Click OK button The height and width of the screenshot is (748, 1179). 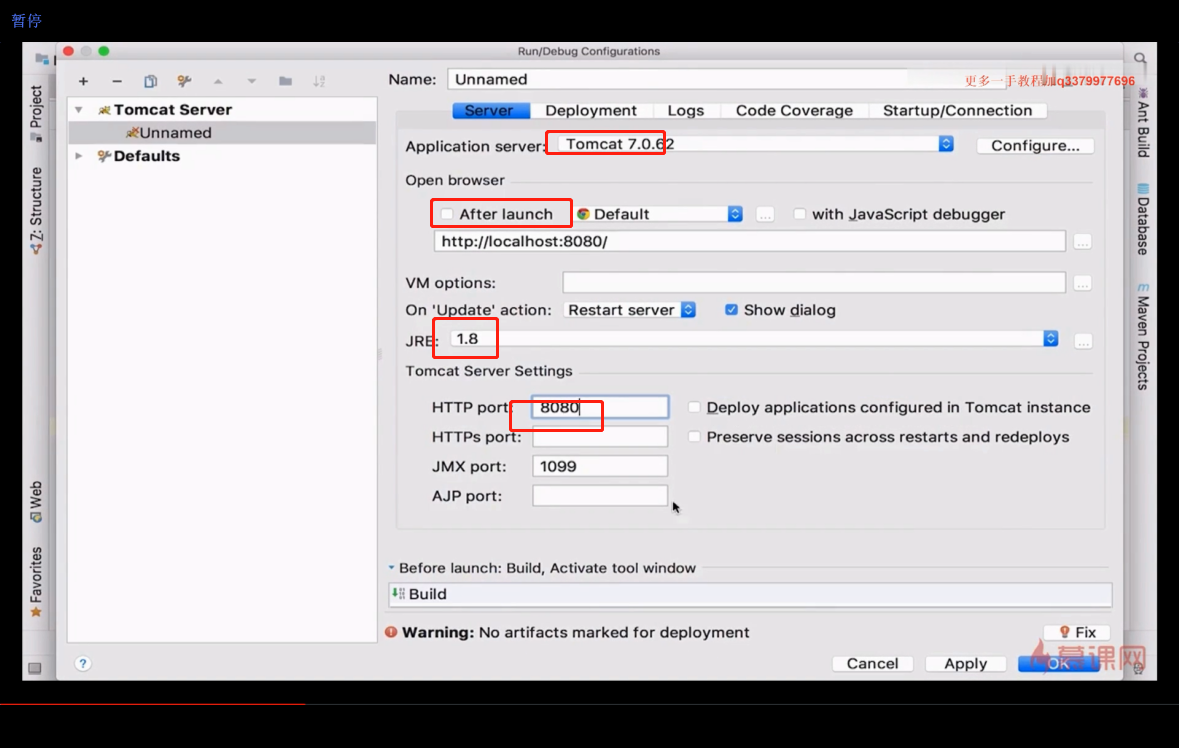(1059, 664)
